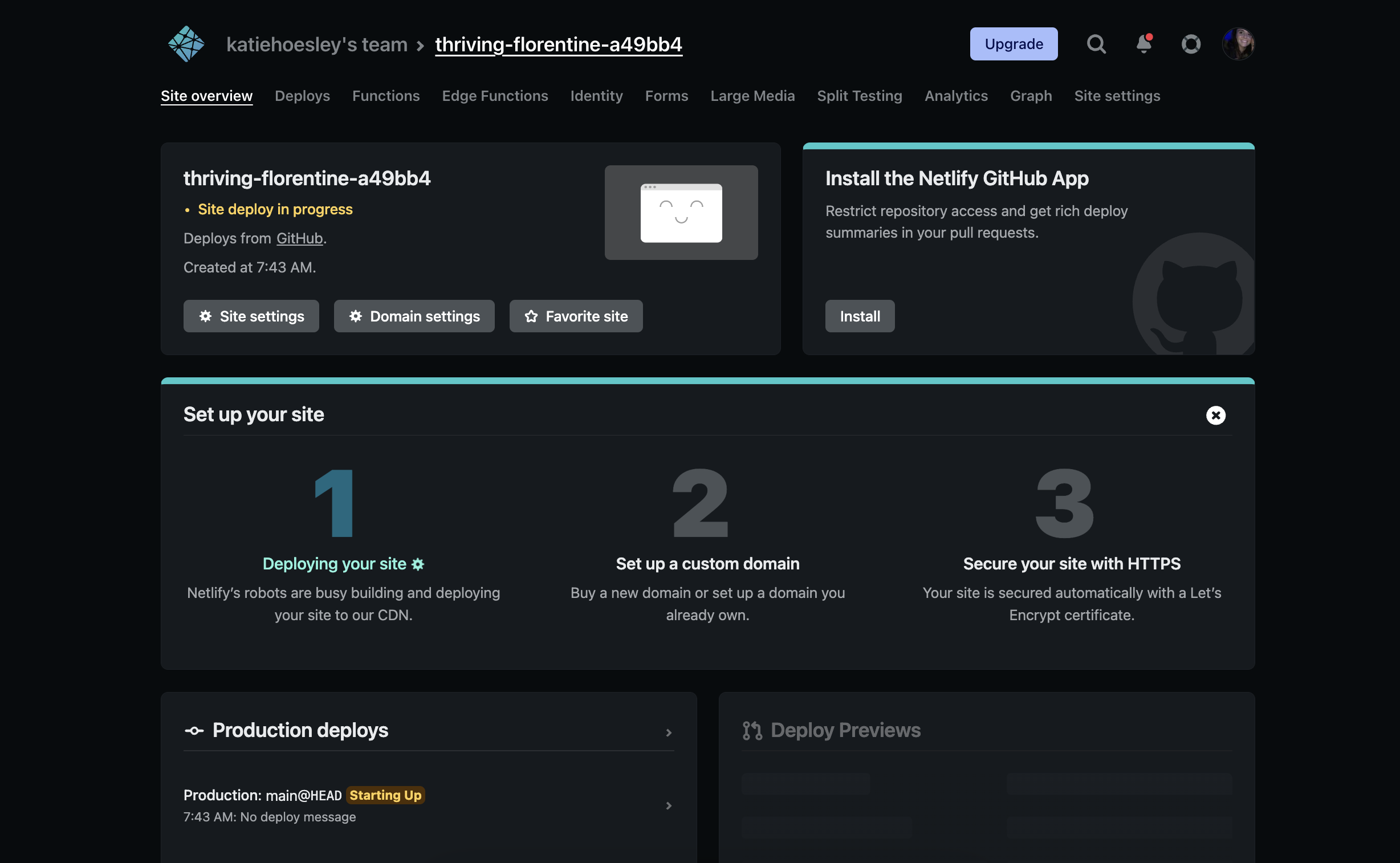The image size is (1400, 863).
Task: Go to Split Testing tab
Action: point(860,96)
